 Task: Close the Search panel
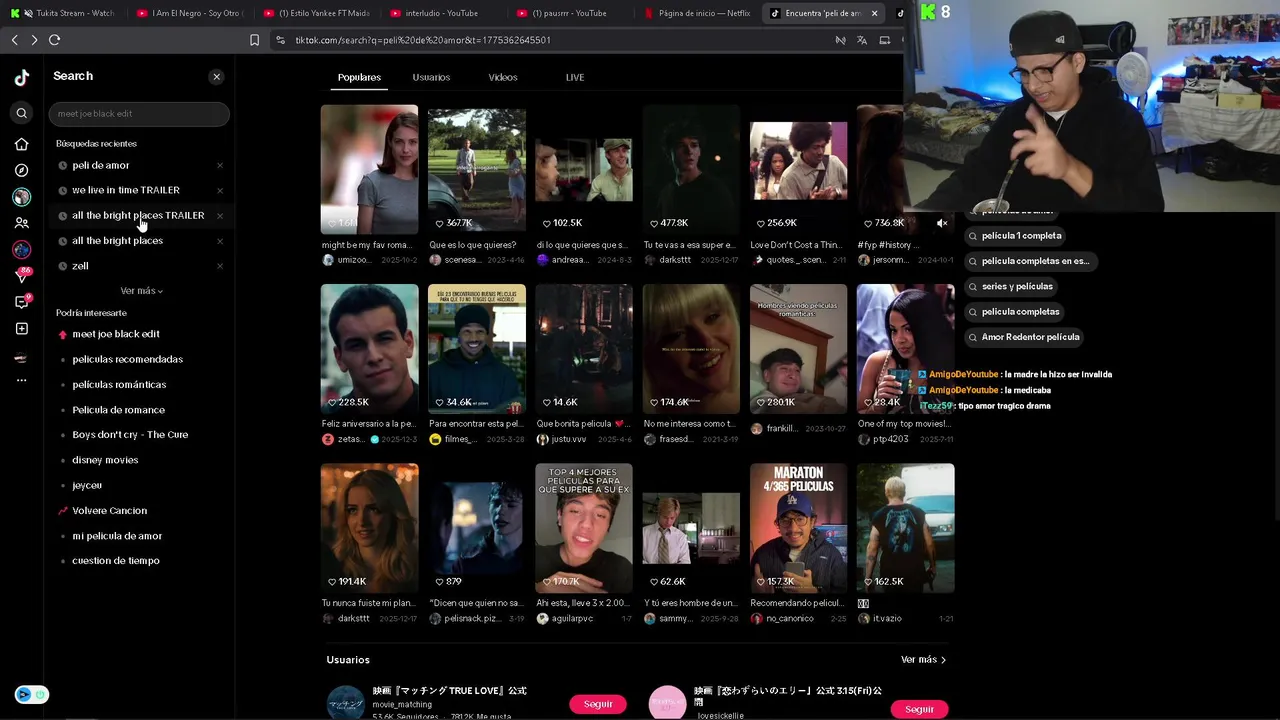[216, 77]
